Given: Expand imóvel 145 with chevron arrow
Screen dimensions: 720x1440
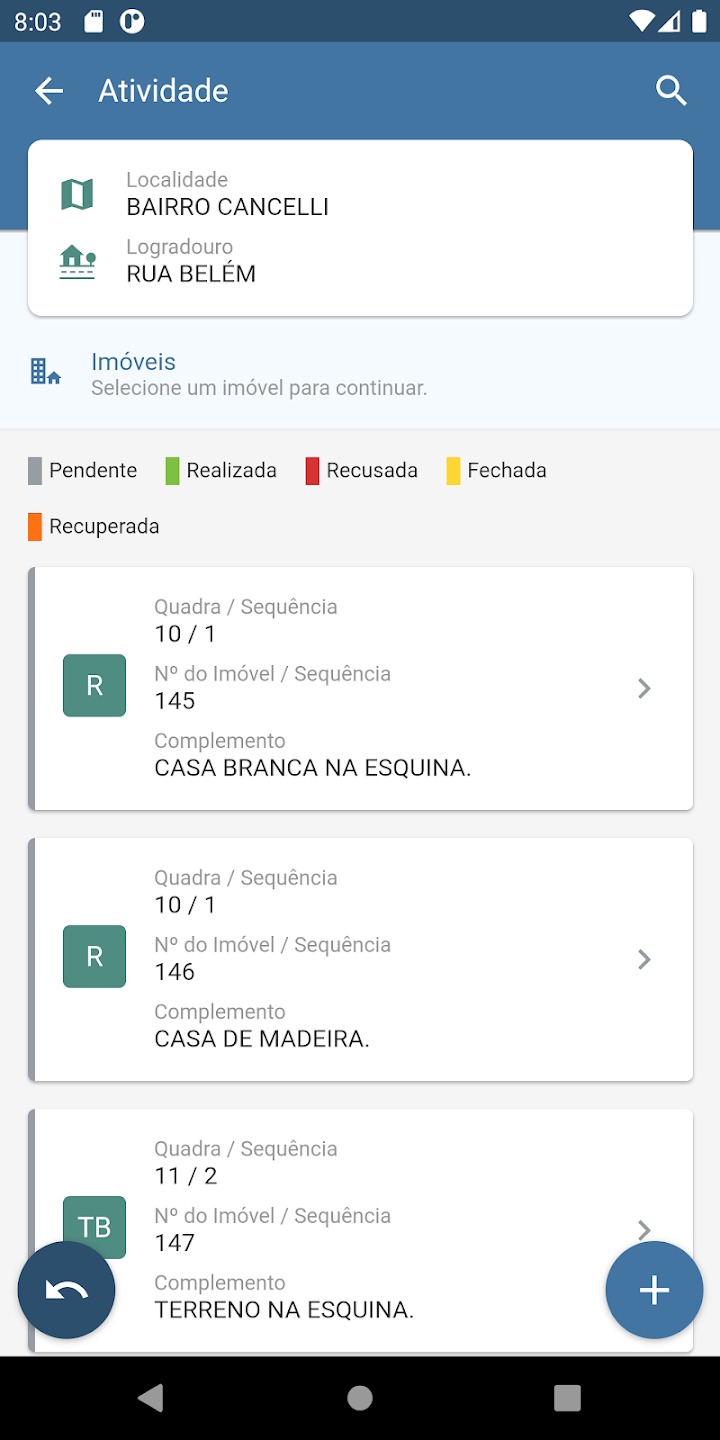Looking at the screenshot, I should coord(645,688).
